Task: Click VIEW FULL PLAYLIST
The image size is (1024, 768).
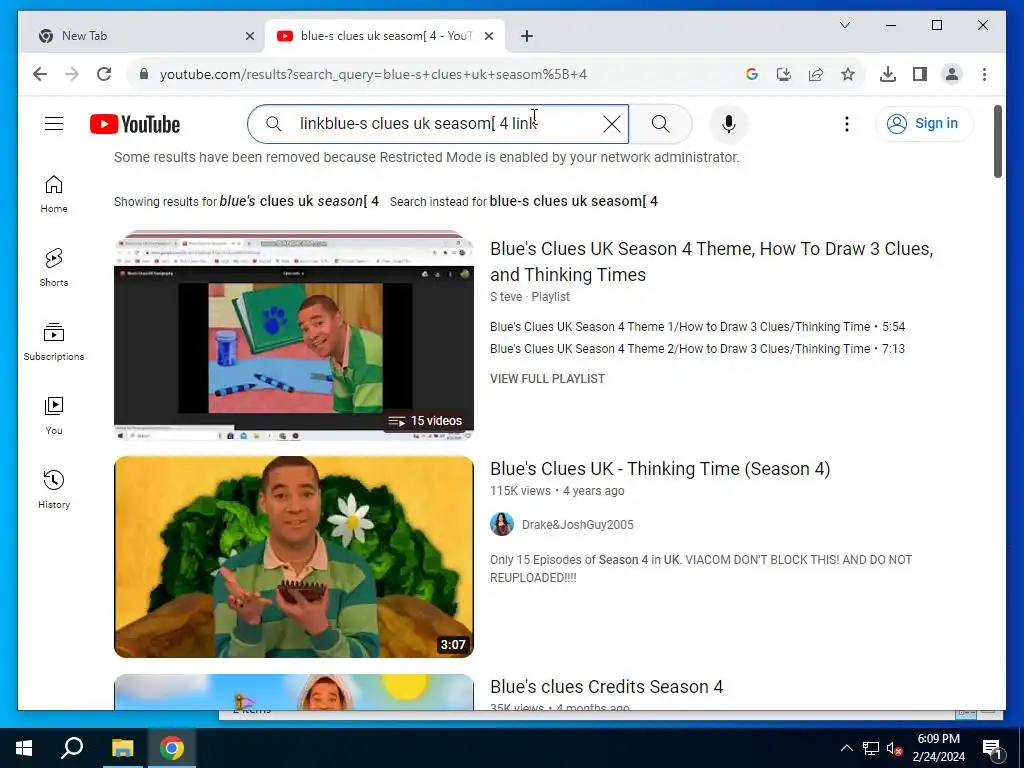Action: tap(547, 379)
